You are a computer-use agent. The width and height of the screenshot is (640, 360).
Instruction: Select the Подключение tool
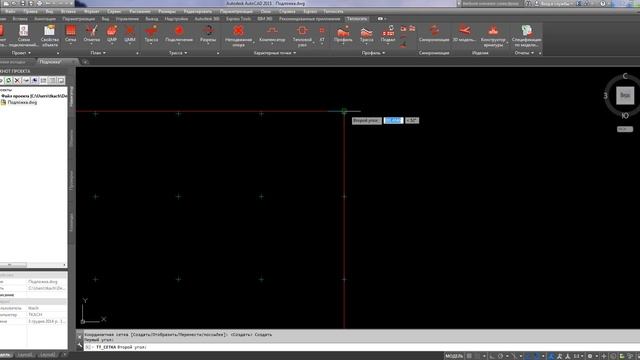(179, 34)
